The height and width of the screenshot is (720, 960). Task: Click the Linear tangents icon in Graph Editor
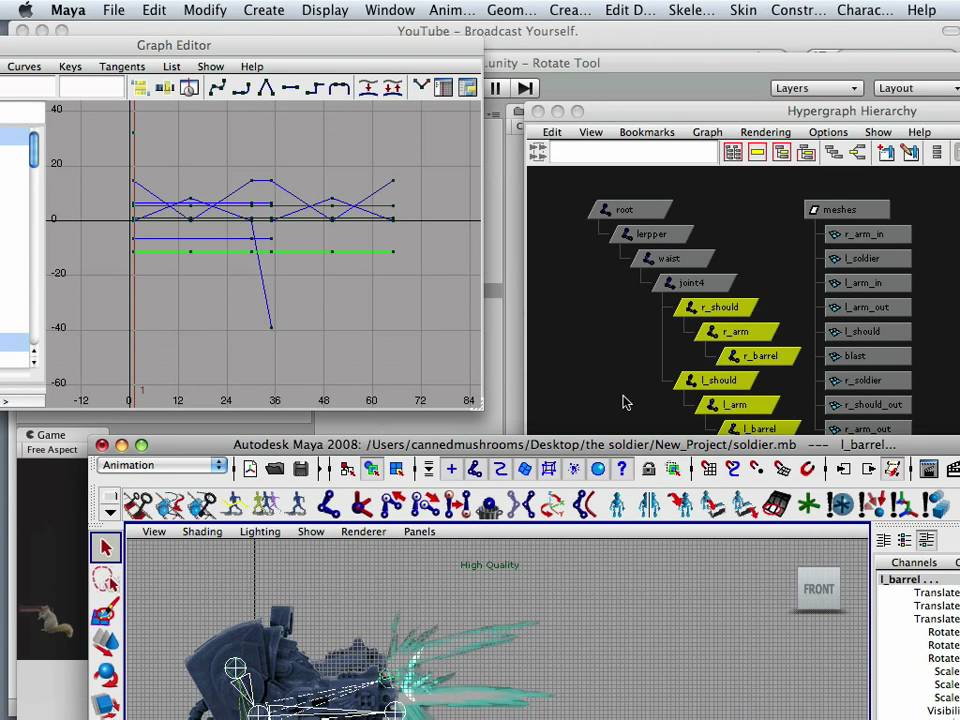pos(266,88)
